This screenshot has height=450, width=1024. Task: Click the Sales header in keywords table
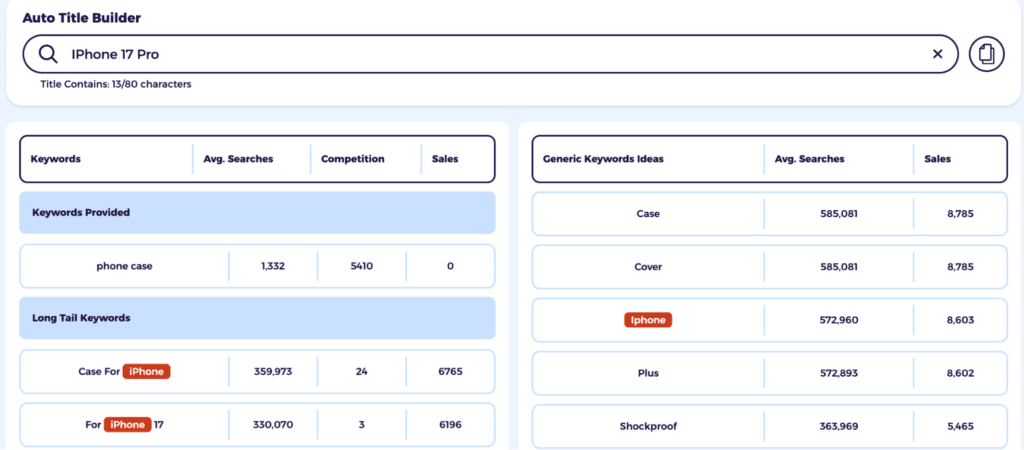pyautogui.click(x=445, y=159)
